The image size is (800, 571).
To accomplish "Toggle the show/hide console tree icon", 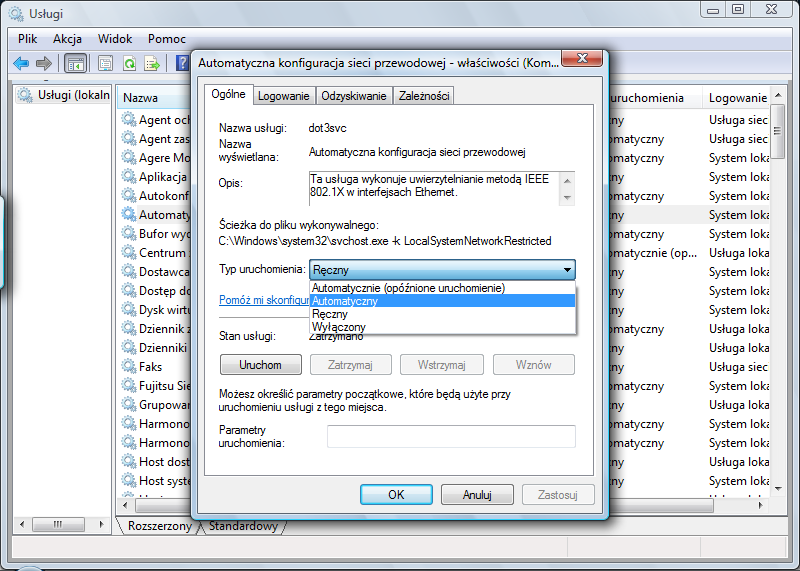I will [75, 63].
